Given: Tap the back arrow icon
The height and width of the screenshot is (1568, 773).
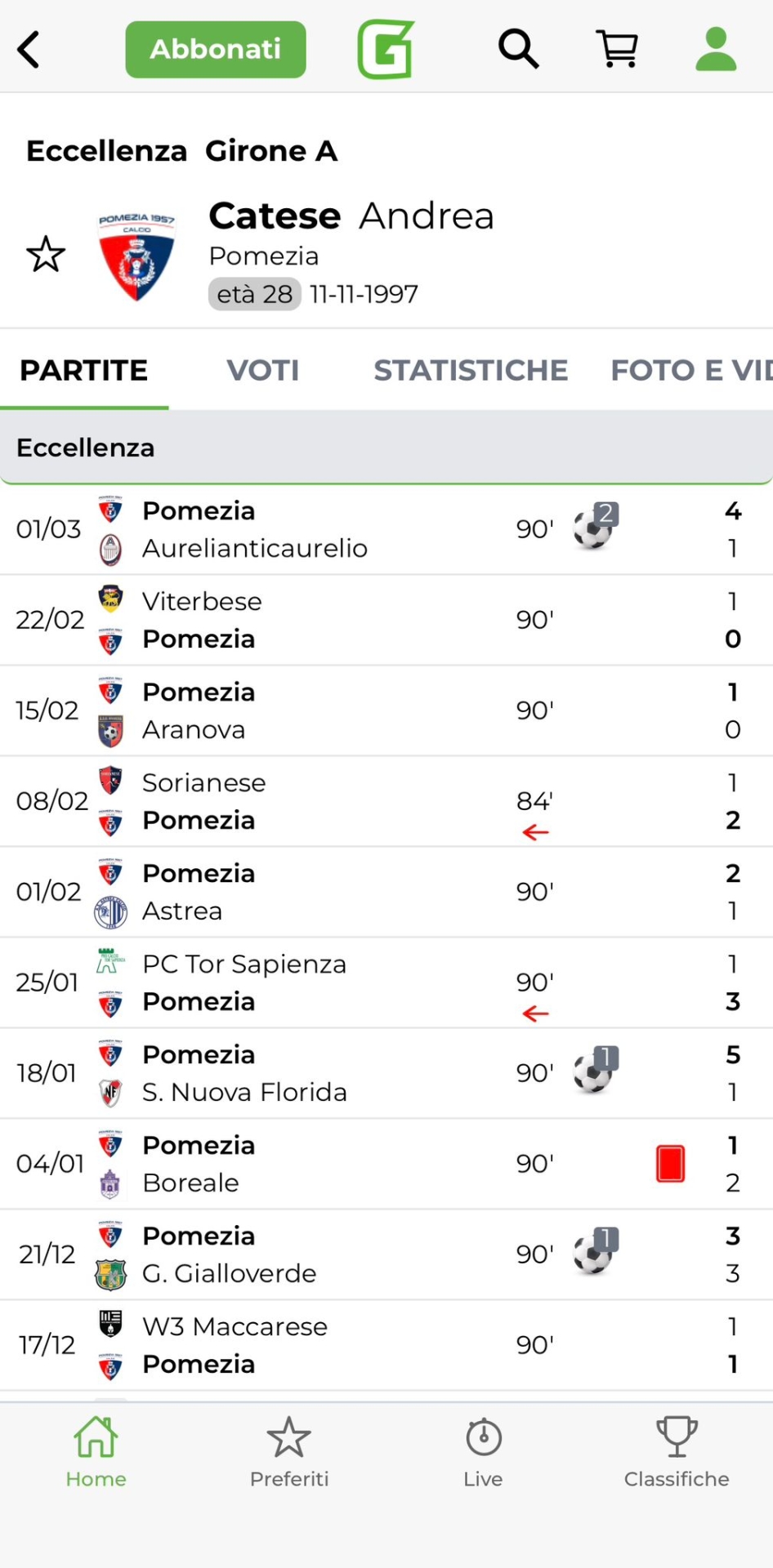Looking at the screenshot, I should coord(29,49).
